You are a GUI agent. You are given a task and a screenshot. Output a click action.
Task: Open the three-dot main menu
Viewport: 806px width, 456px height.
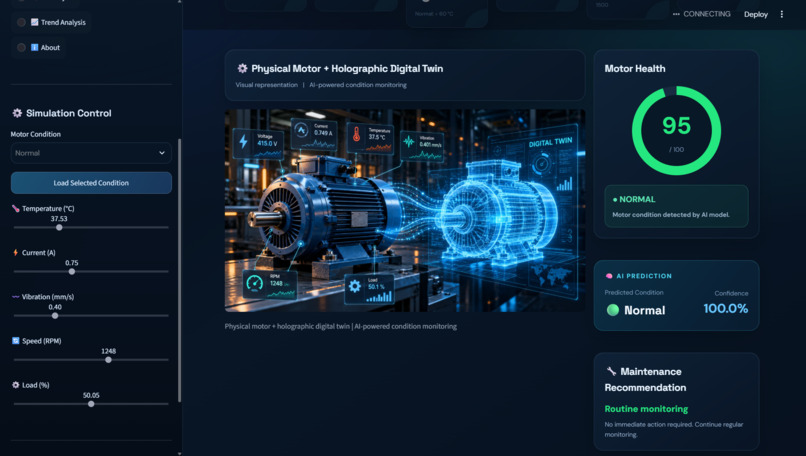click(x=782, y=14)
